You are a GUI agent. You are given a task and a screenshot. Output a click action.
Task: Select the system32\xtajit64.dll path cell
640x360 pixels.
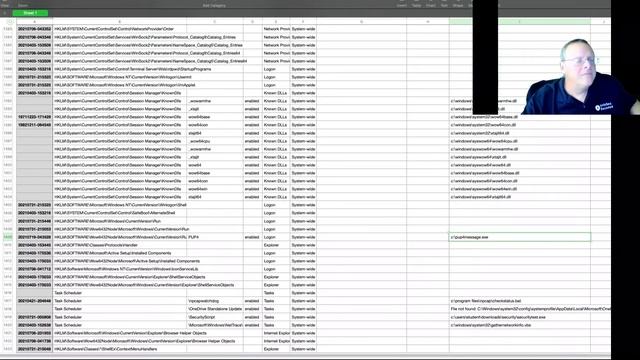(x=520, y=133)
